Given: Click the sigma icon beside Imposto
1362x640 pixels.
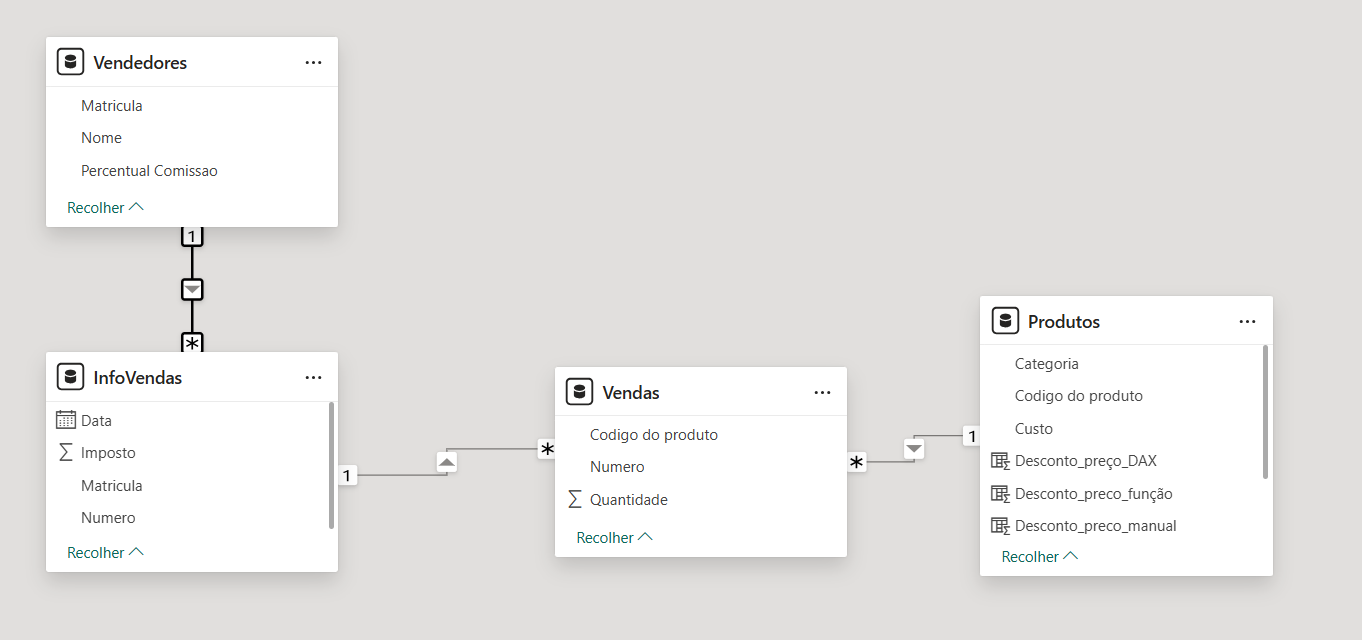Looking at the screenshot, I should click(66, 452).
